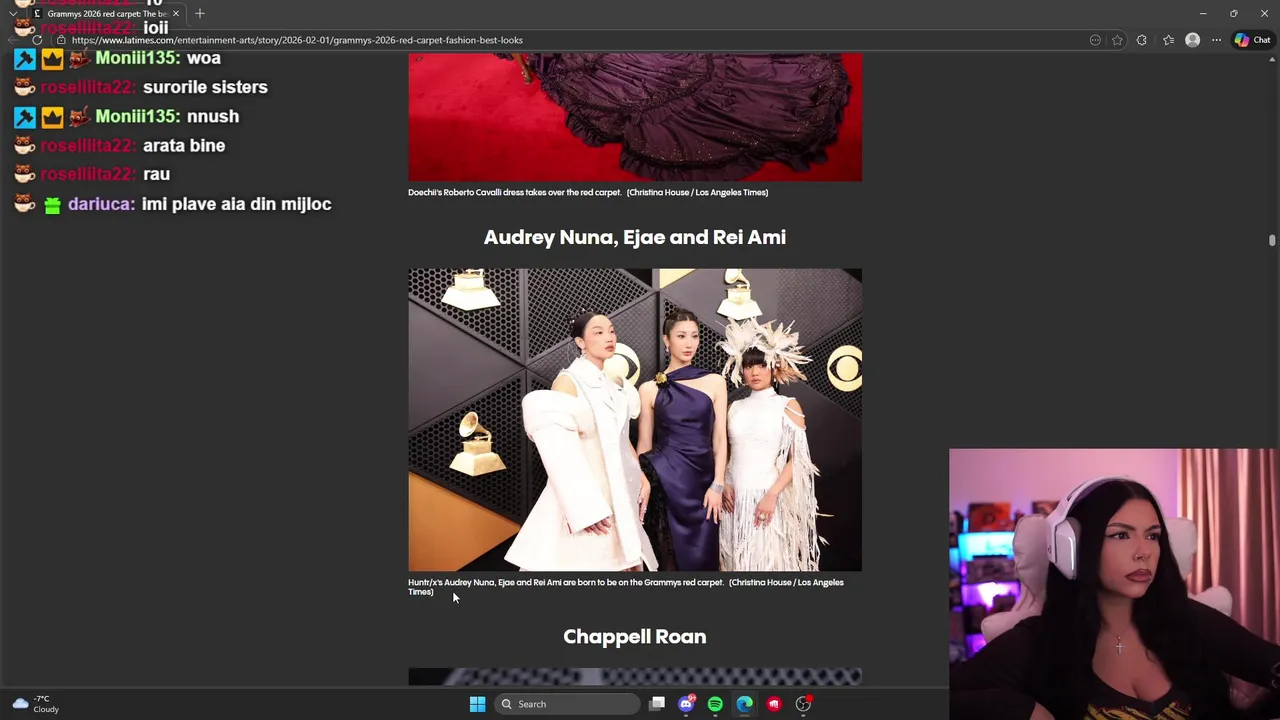1280x720 pixels.
Task: Click the moderator sword badge beside 'woa'
Action: tap(25, 59)
